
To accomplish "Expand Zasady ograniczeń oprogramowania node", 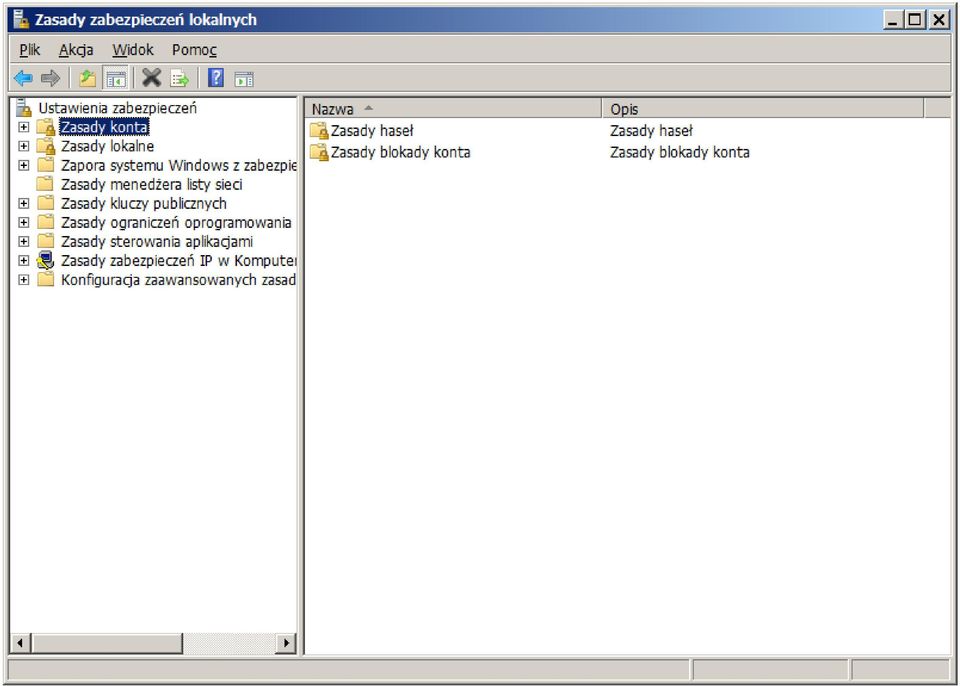I will [23, 222].
